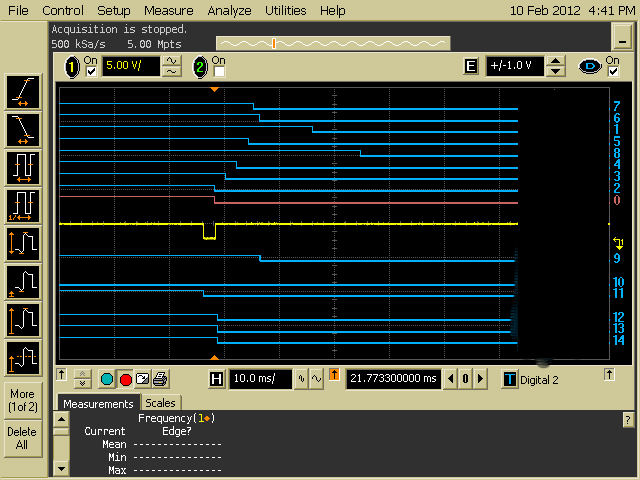
Task: Switch to the Scales tab
Action: click(x=160, y=403)
